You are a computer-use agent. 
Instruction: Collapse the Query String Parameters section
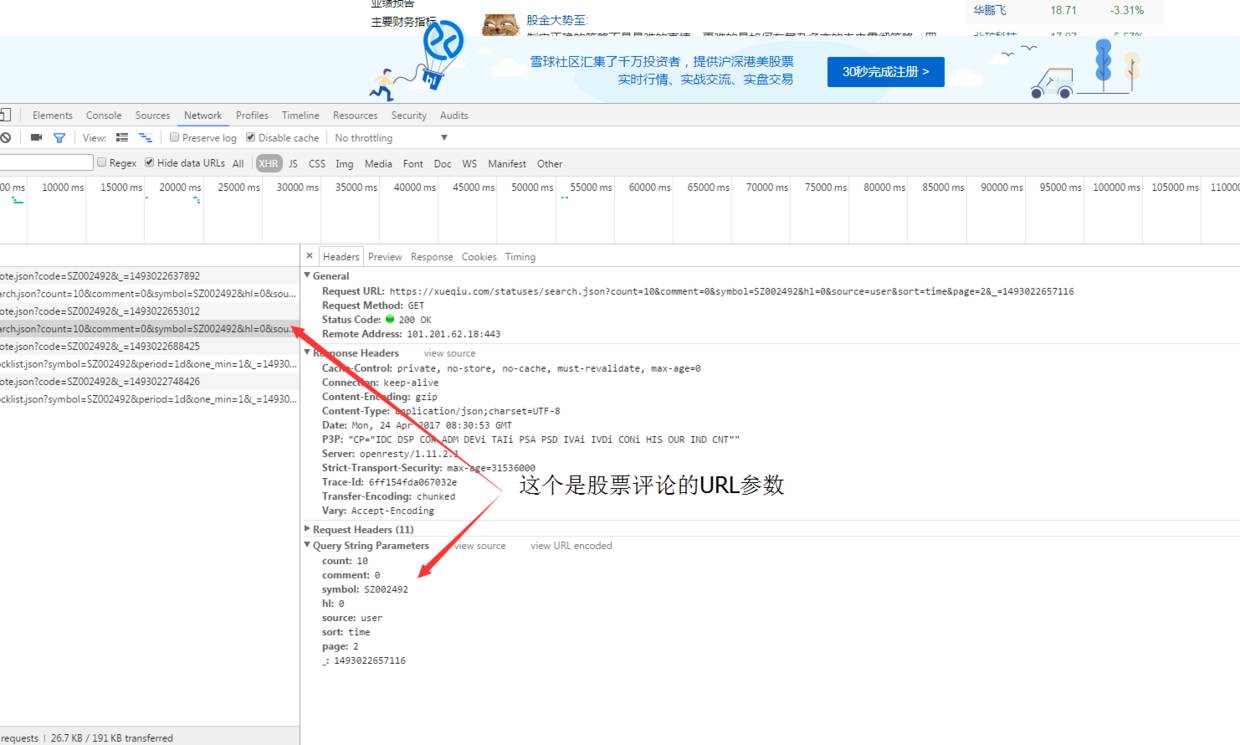[x=307, y=546]
